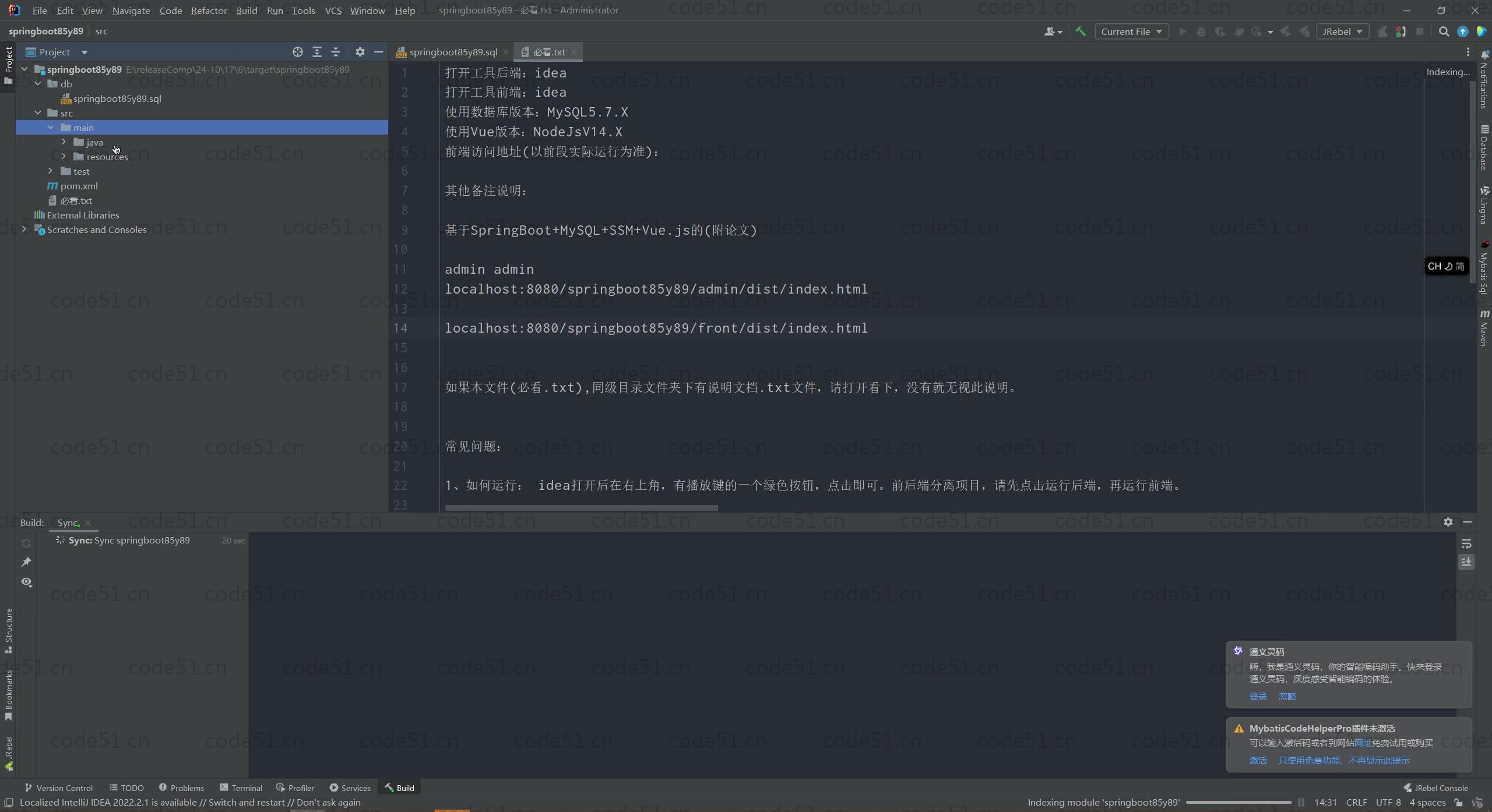The width and height of the screenshot is (1492, 812).
Task: Open Search Everywhere with the magnifier icon
Action: [x=1444, y=31]
